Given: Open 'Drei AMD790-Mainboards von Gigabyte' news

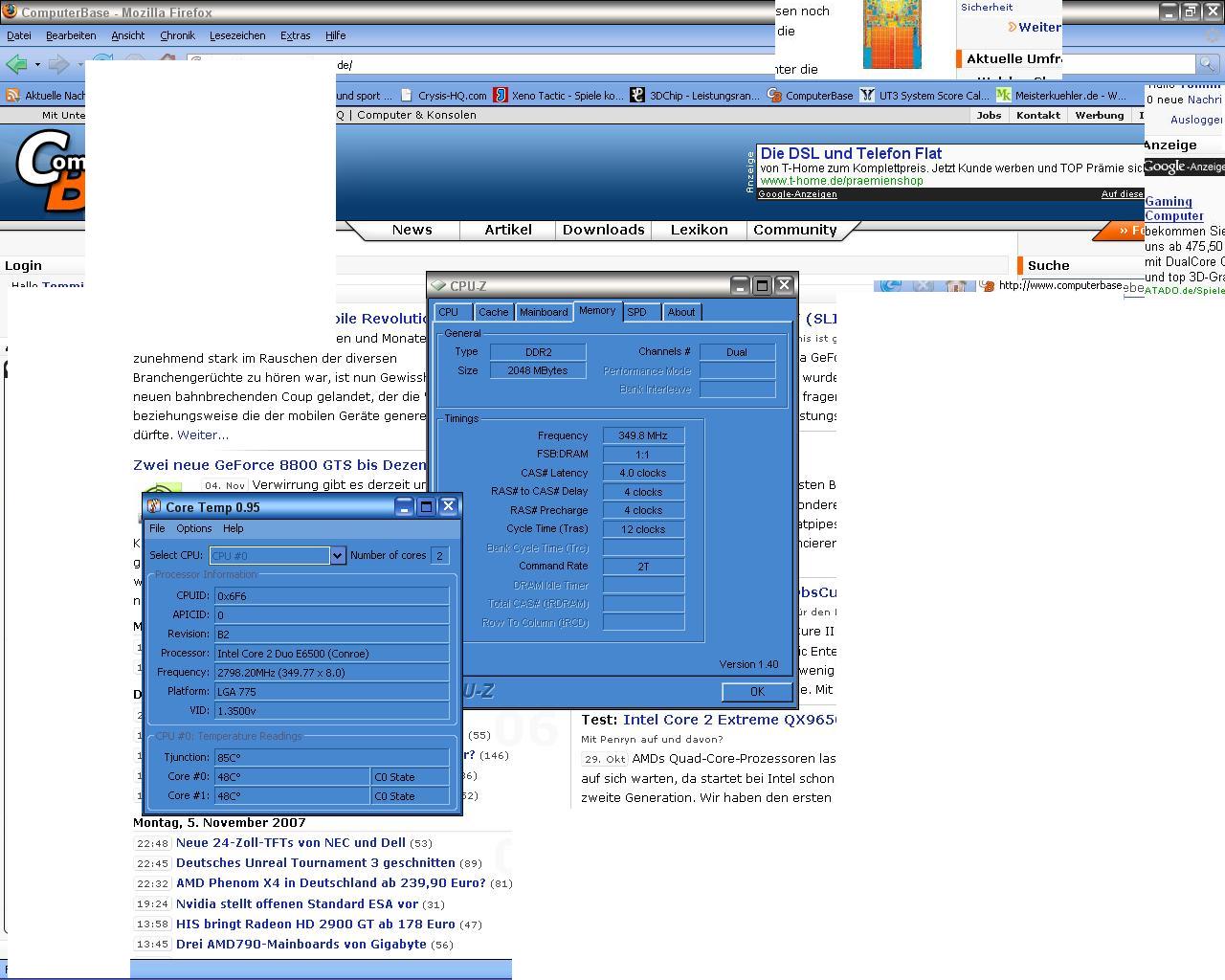Looking at the screenshot, I should tap(301, 945).
